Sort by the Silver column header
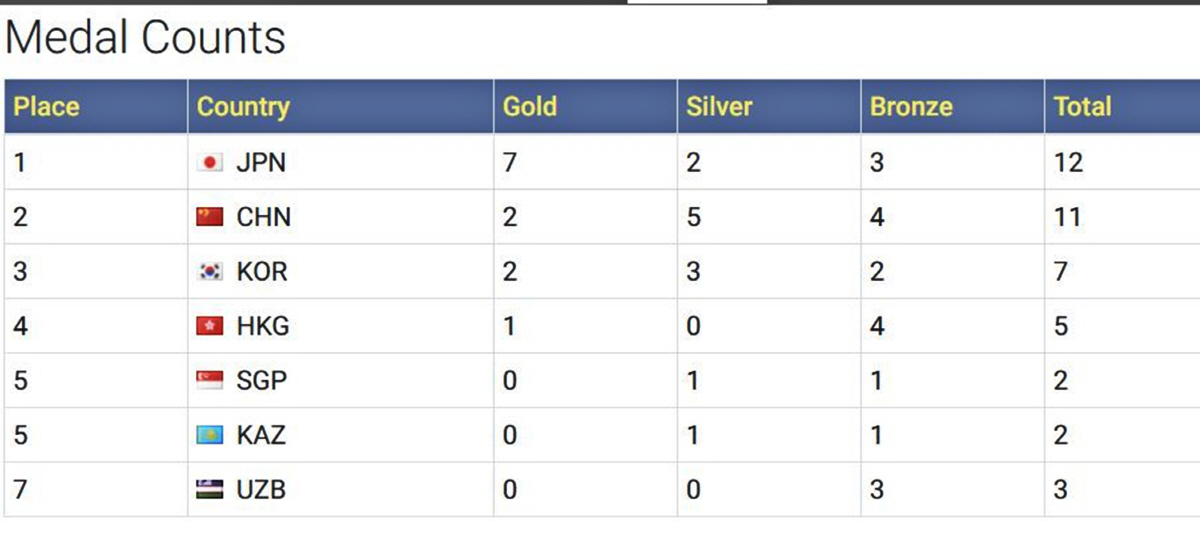The image size is (1200, 544). click(719, 106)
